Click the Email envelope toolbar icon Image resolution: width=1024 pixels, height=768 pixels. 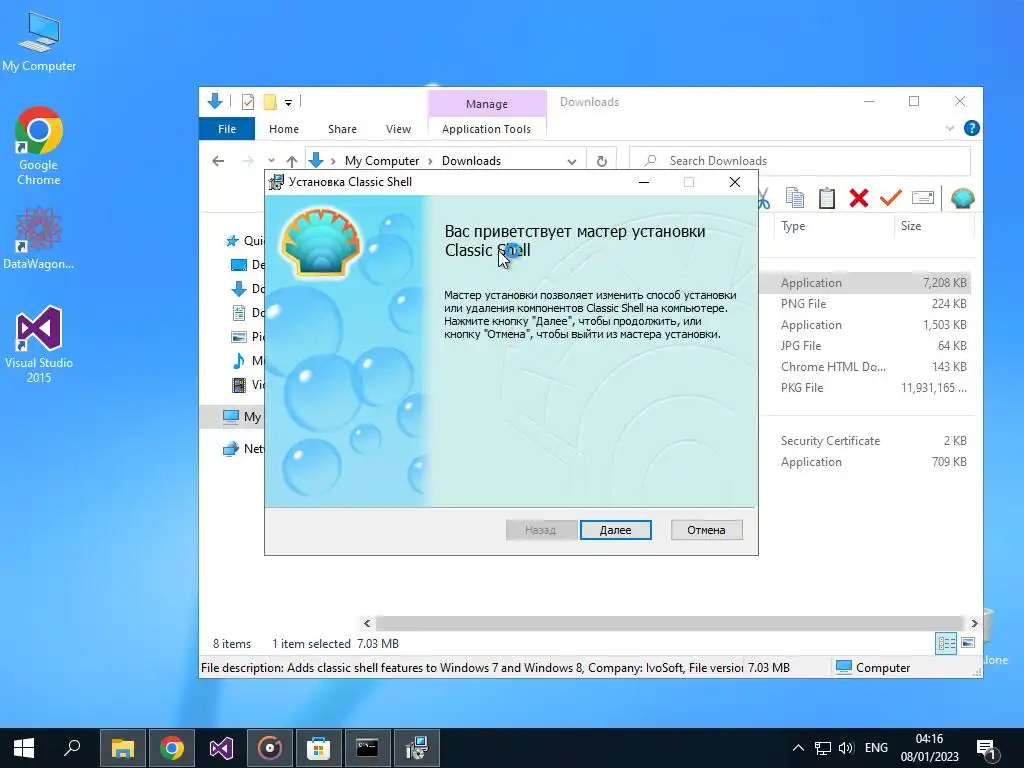click(923, 197)
